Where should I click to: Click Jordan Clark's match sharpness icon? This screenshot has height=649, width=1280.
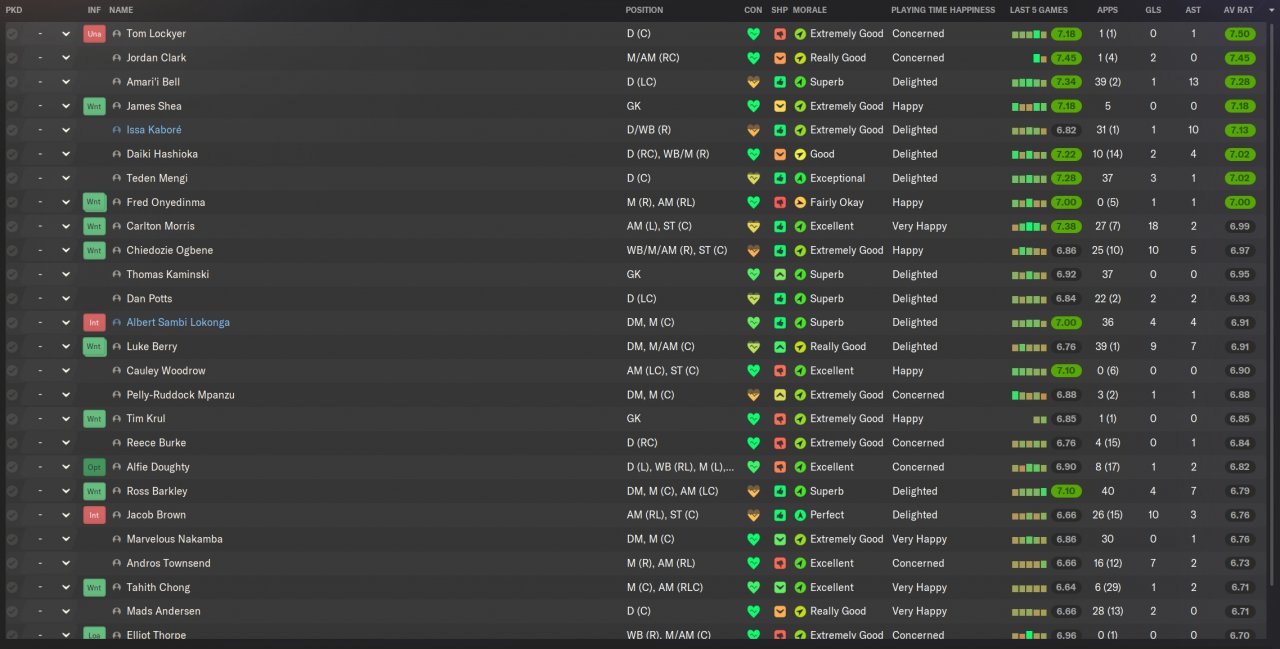point(780,58)
